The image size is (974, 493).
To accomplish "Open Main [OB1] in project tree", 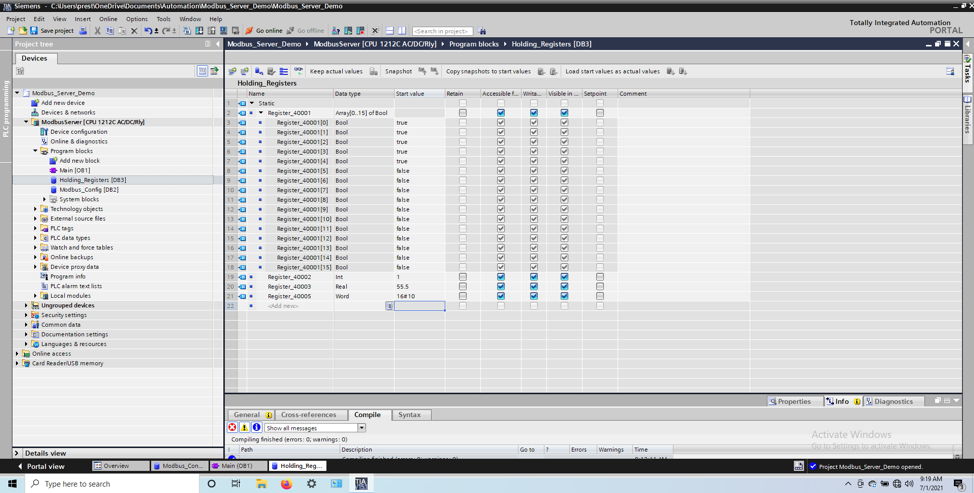I will pyautogui.click(x=75, y=170).
